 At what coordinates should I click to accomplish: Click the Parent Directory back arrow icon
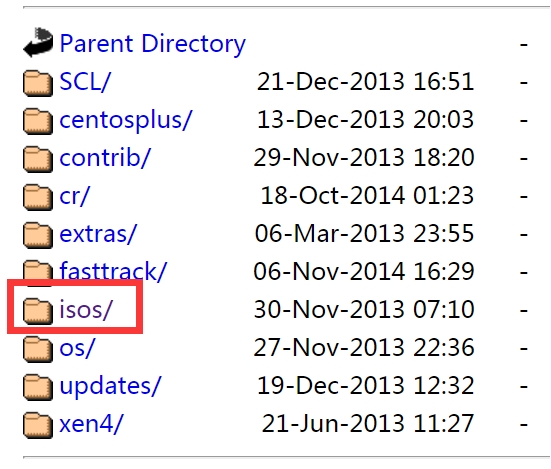click(38, 42)
